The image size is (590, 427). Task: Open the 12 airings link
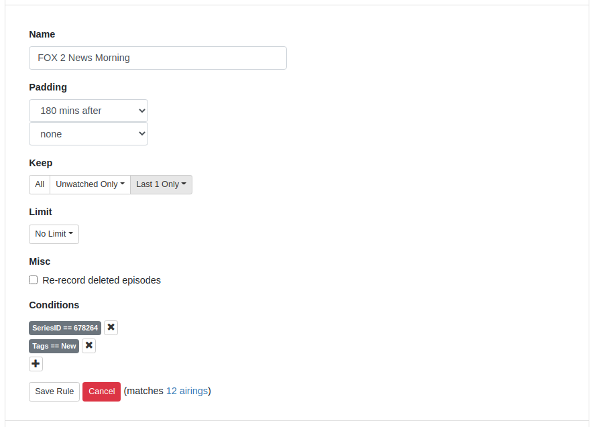coord(187,391)
